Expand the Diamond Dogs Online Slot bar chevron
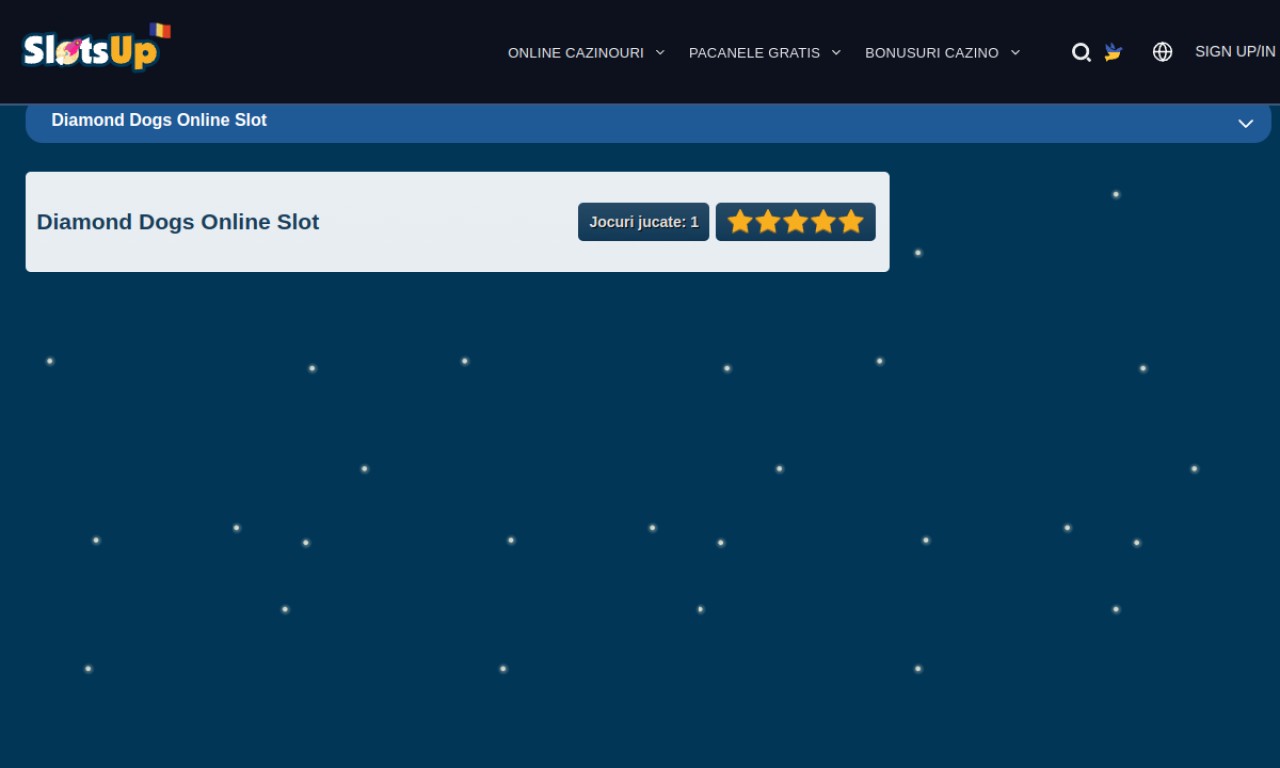Screen dimensions: 1280x768 pos(1245,123)
